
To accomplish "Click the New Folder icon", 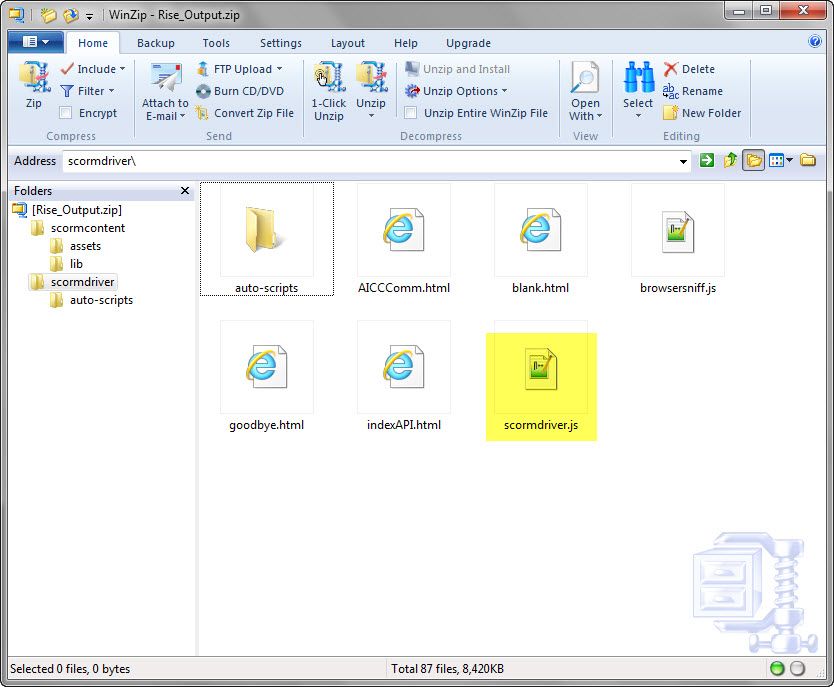I will point(671,113).
